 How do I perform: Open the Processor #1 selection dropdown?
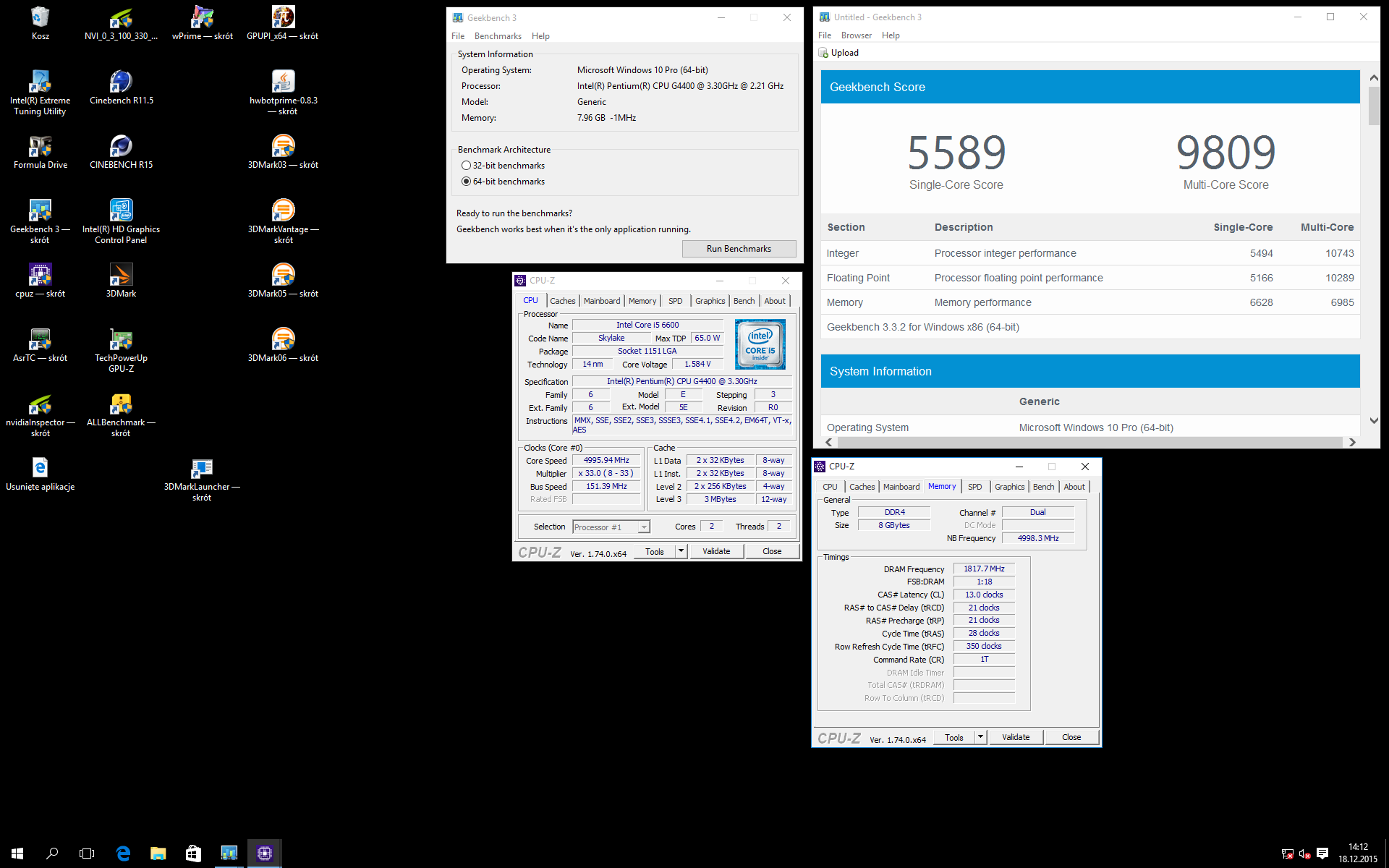point(611,527)
